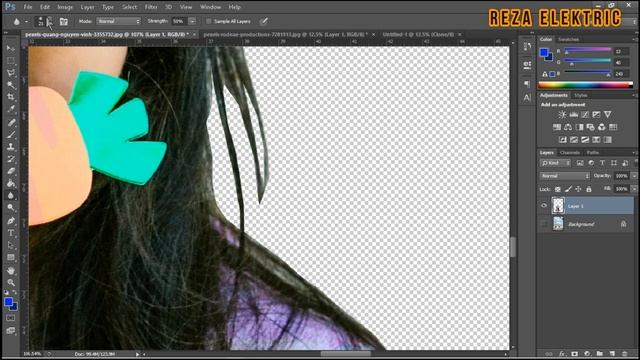Add a Brightness/Contrast adjustment
The height and width of the screenshot is (360, 640).
point(562,115)
